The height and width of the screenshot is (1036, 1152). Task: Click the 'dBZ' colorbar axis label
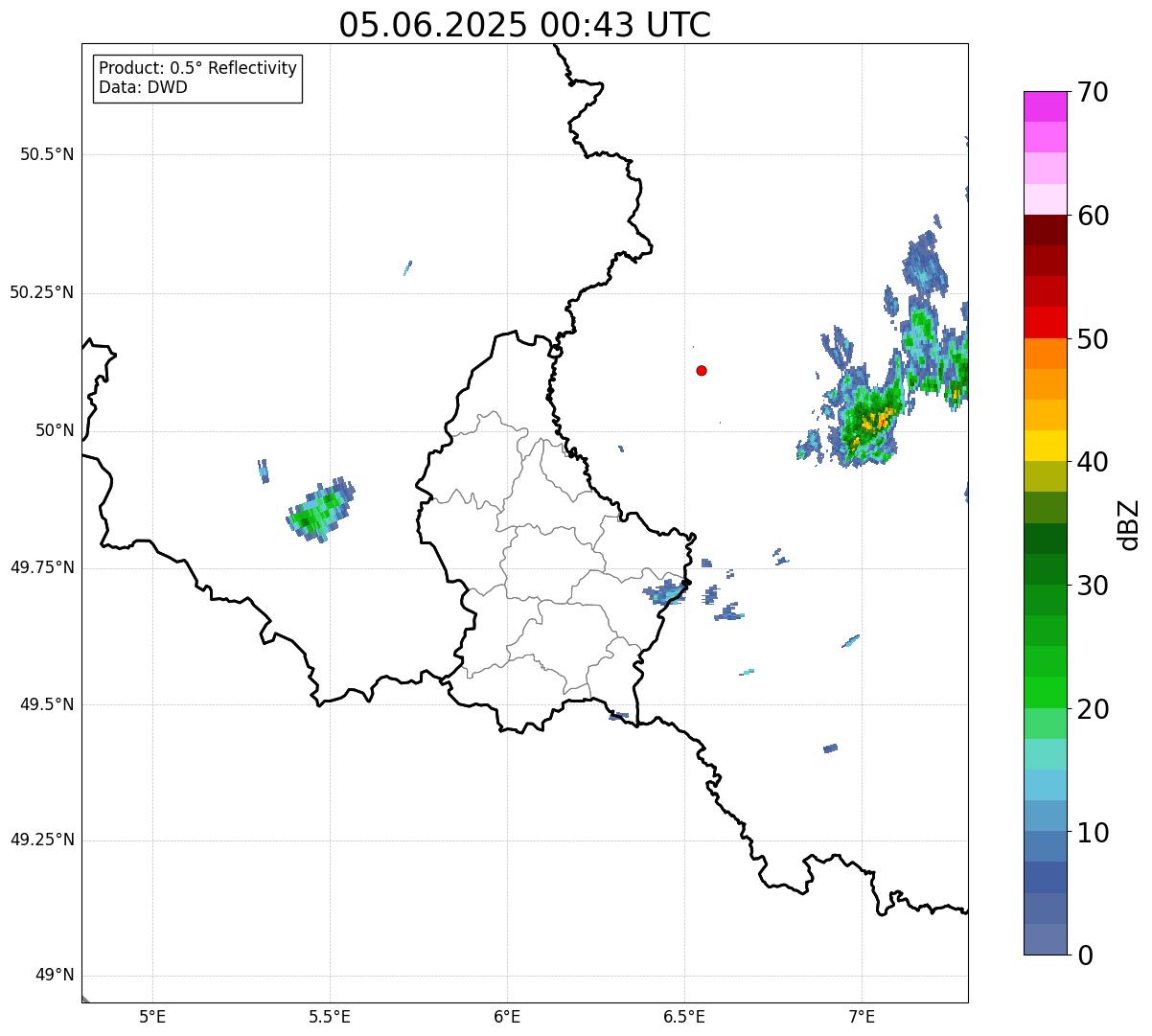point(1129,524)
